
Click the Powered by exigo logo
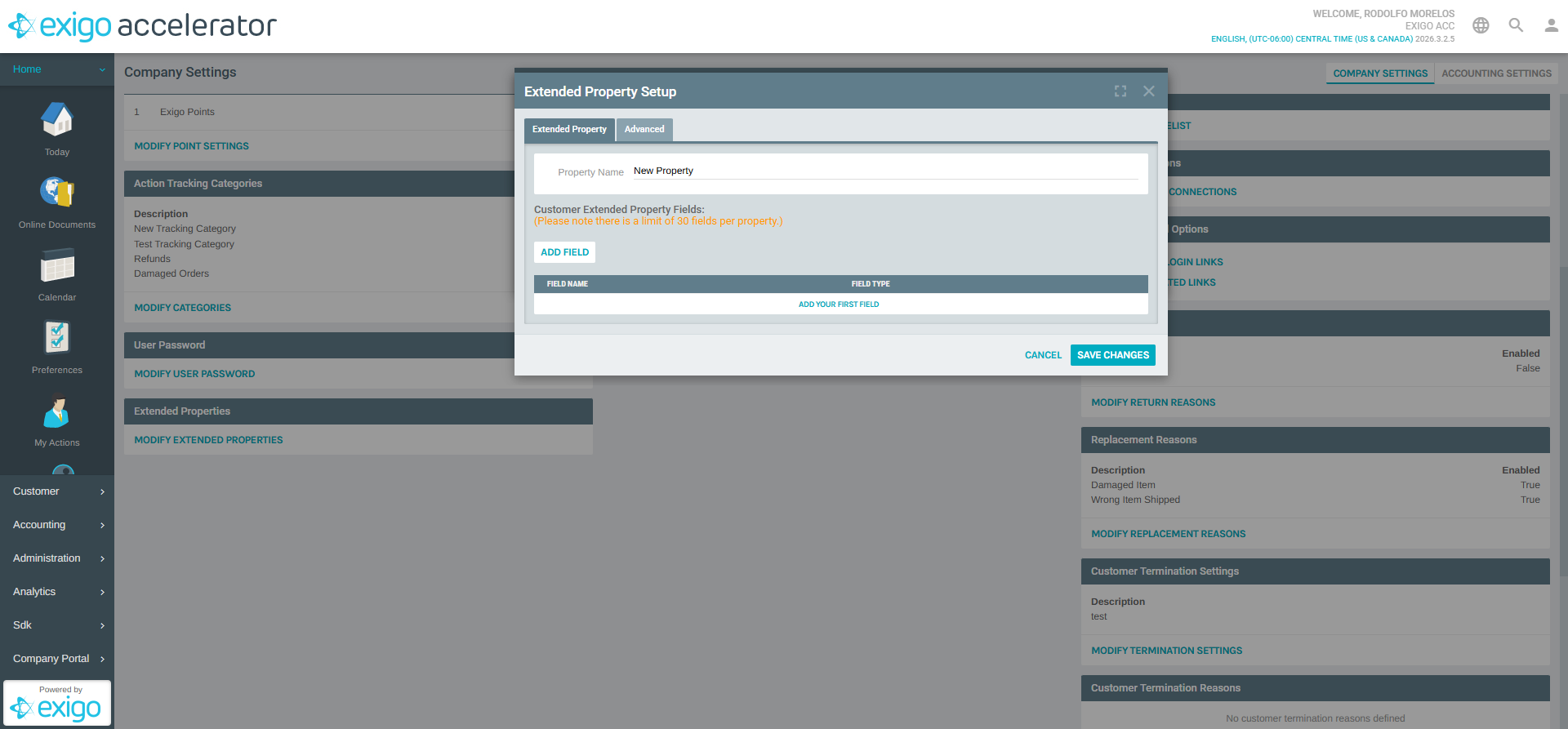click(57, 703)
